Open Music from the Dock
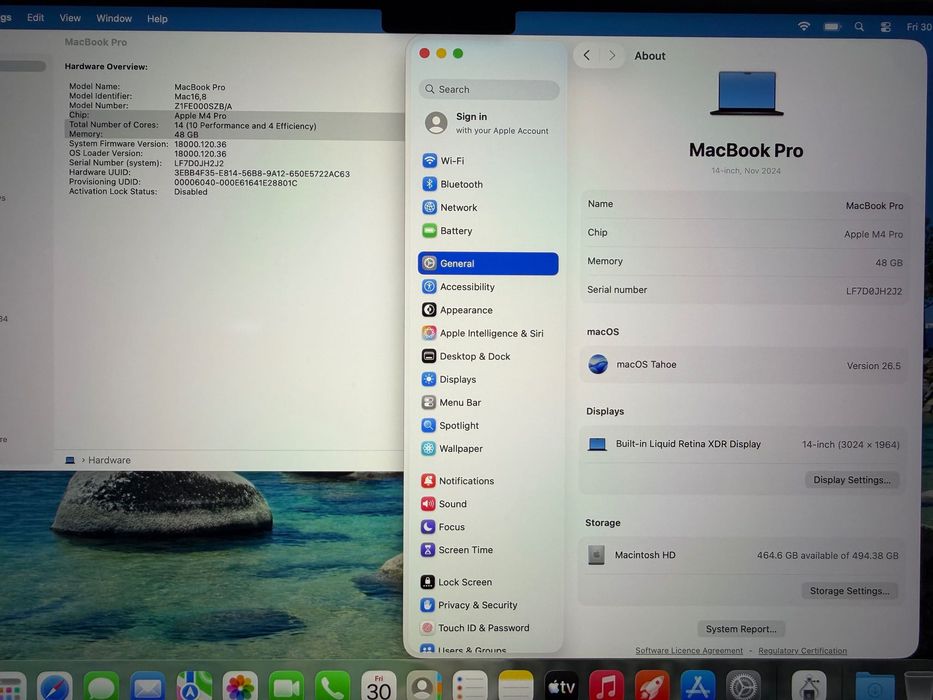The image size is (933, 700). [x=606, y=686]
